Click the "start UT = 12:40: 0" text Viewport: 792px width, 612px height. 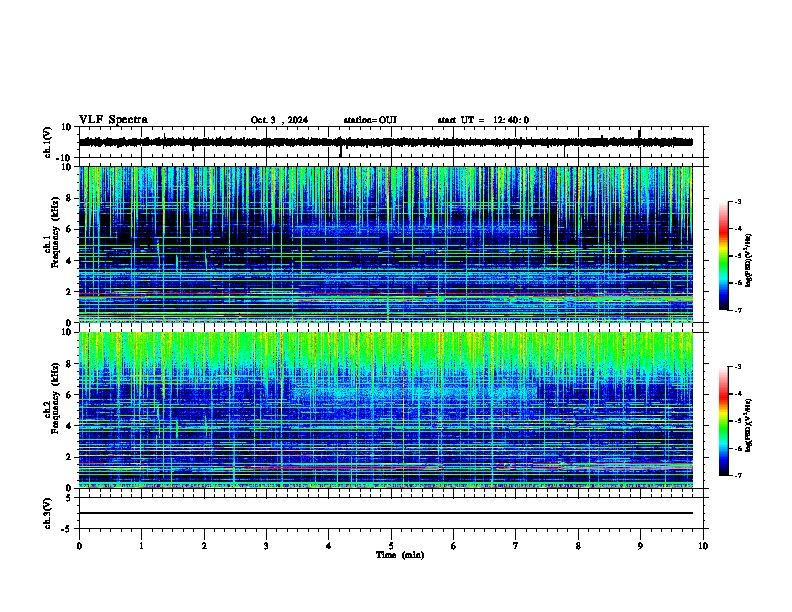click(483, 120)
